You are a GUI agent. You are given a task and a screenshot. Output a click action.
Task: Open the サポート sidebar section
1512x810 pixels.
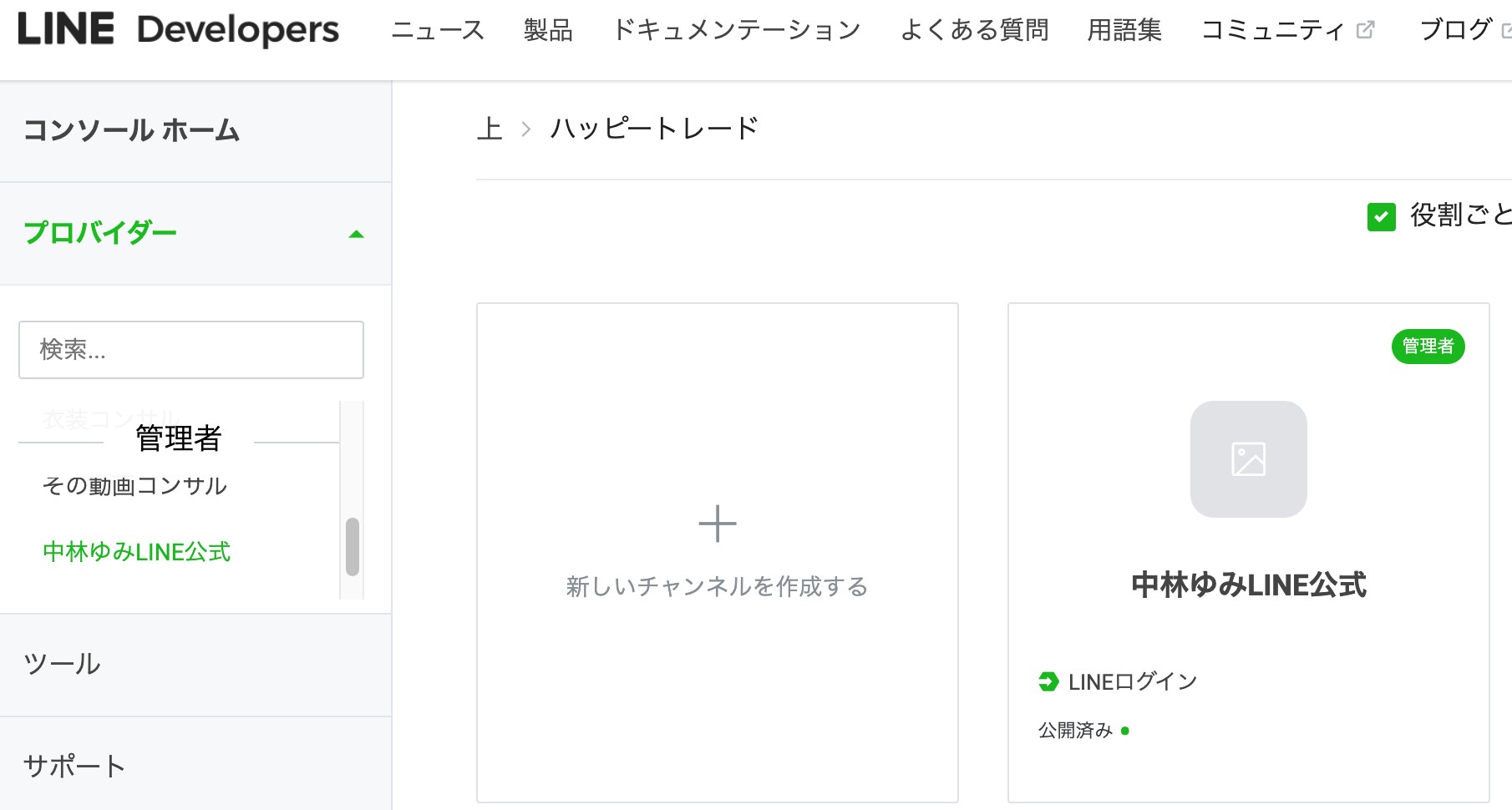195,766
